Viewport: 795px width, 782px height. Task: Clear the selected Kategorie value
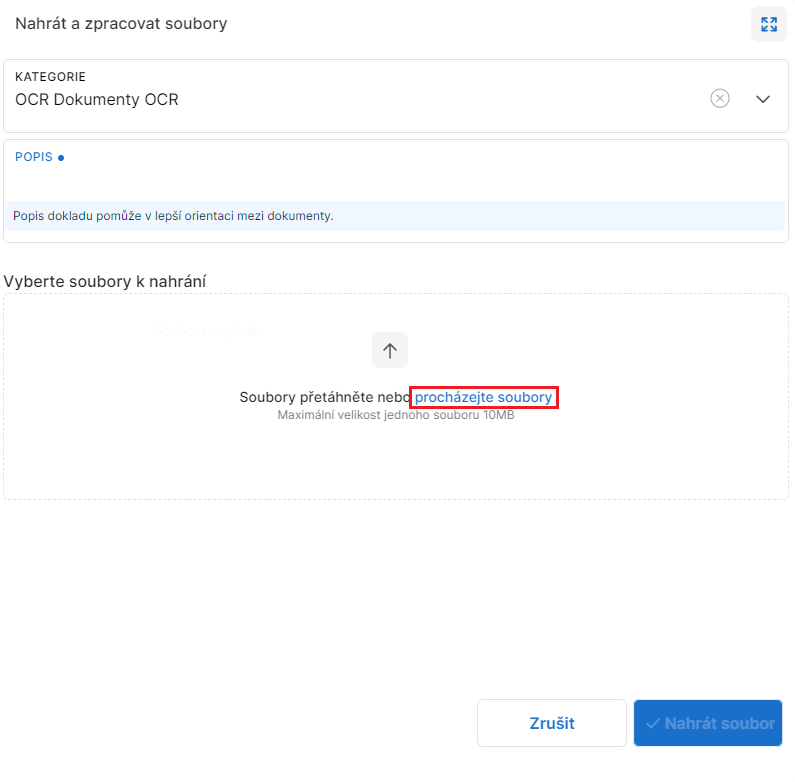(x=719, y=98)
